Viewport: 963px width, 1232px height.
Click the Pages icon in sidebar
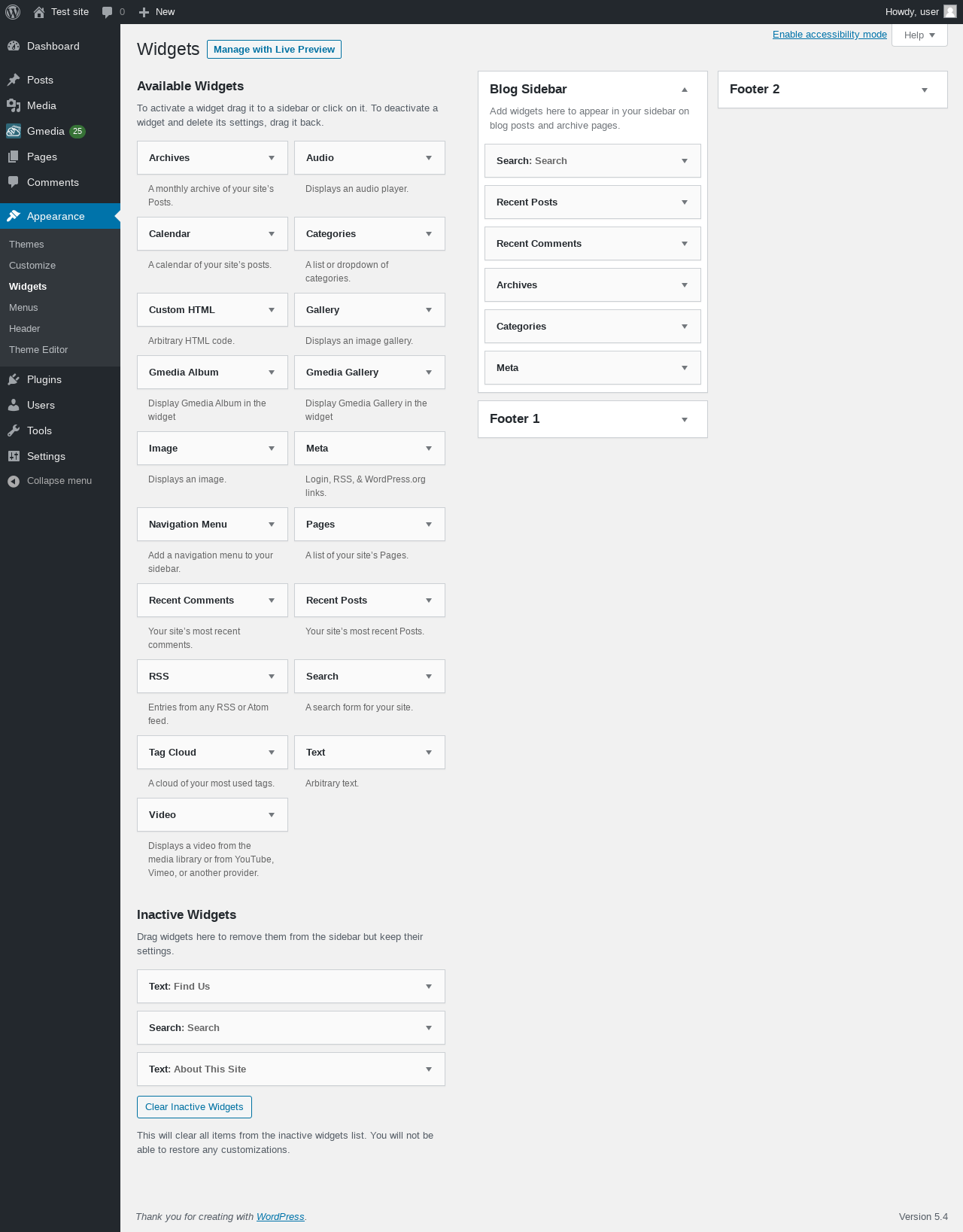pos(14,157)
